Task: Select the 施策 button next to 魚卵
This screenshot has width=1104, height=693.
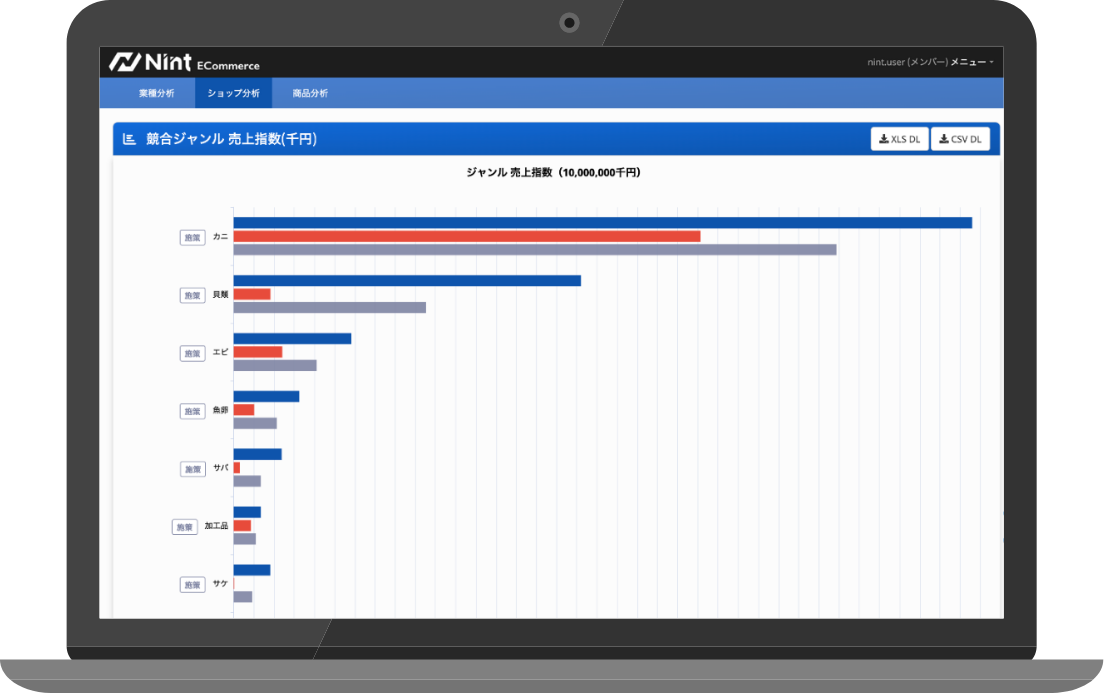Action: [x=192, y=411]
